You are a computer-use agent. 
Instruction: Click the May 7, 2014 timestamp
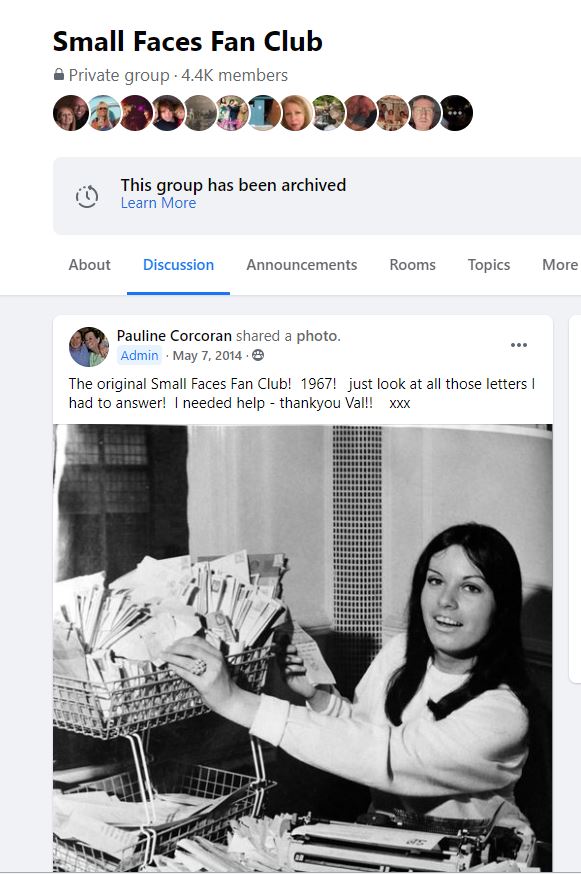tap(207, 356)
